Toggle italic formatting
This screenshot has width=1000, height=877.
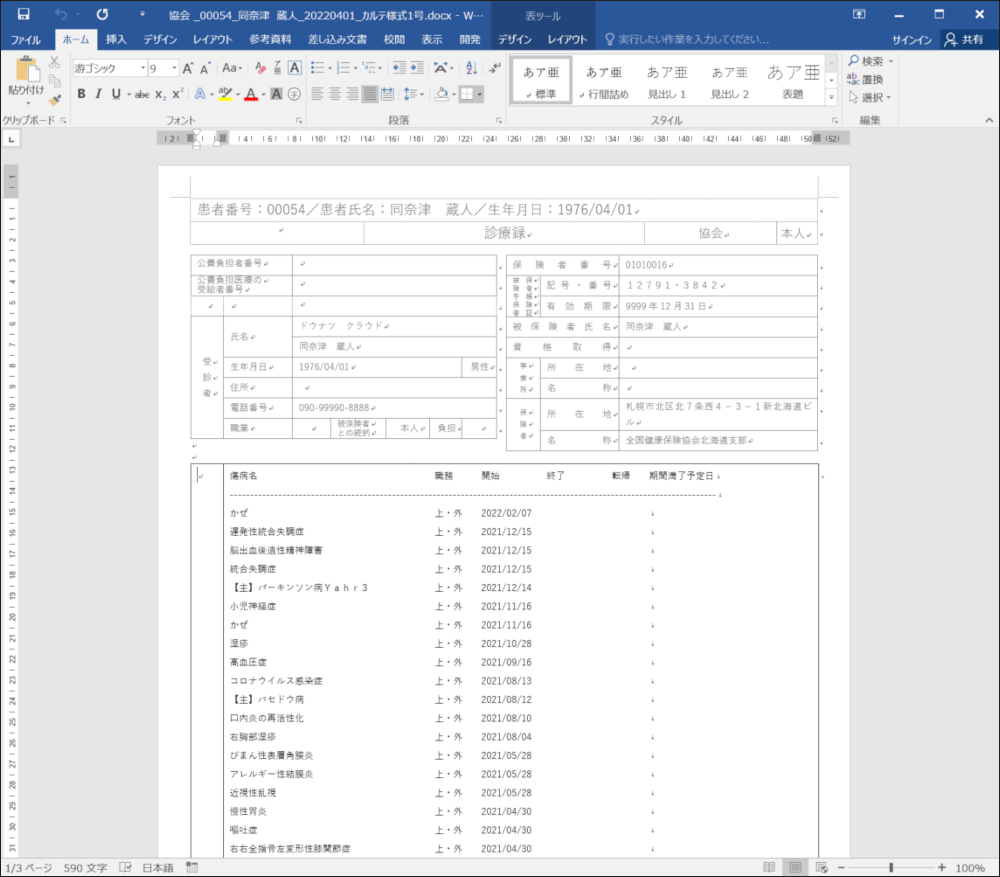(x=98, y=94)
